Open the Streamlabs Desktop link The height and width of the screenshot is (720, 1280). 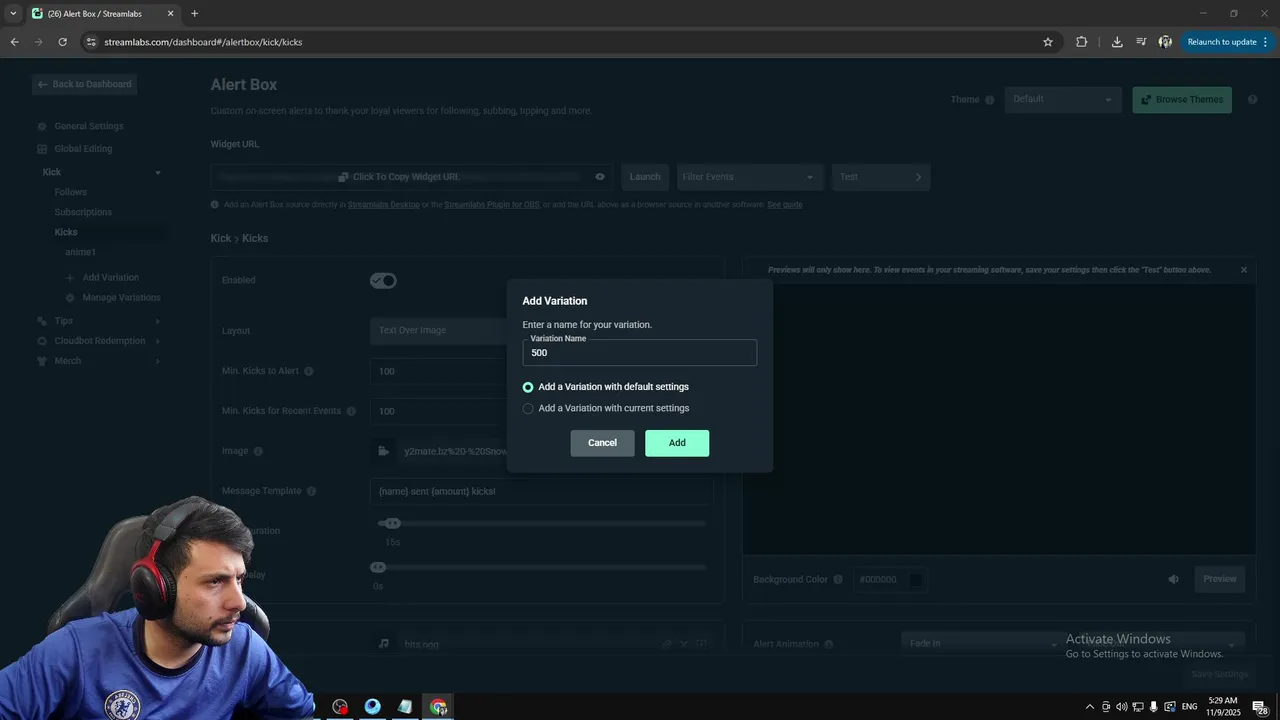click(383, 205)
